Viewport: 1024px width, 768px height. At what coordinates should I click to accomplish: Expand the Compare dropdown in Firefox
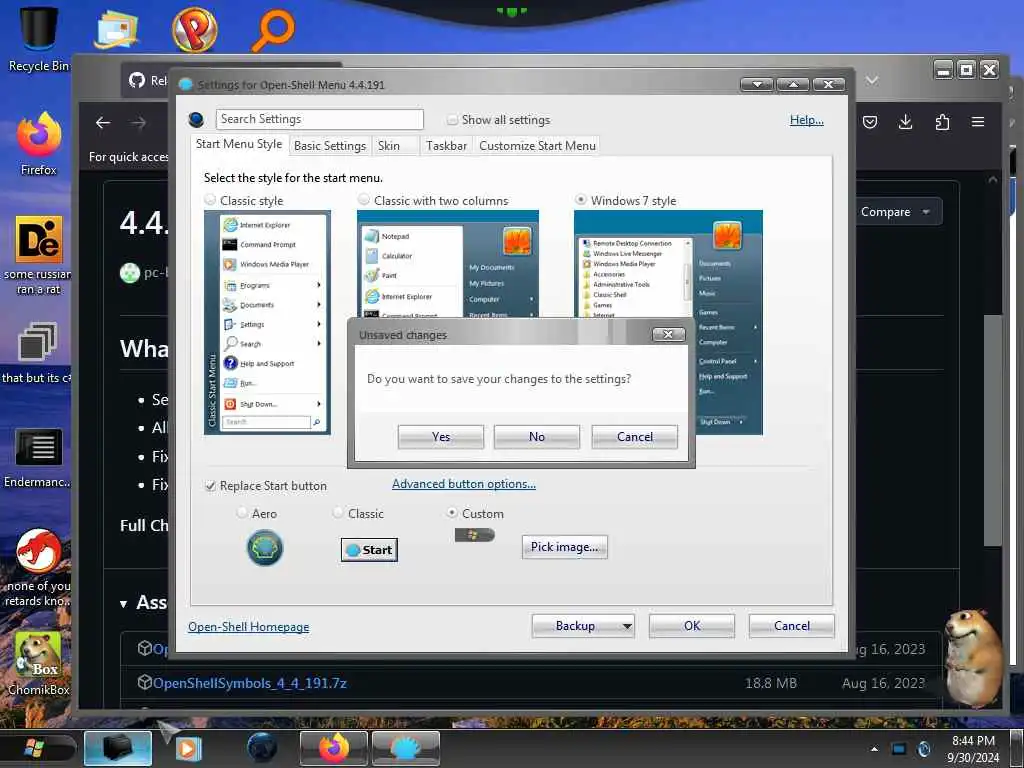(895, 212)
